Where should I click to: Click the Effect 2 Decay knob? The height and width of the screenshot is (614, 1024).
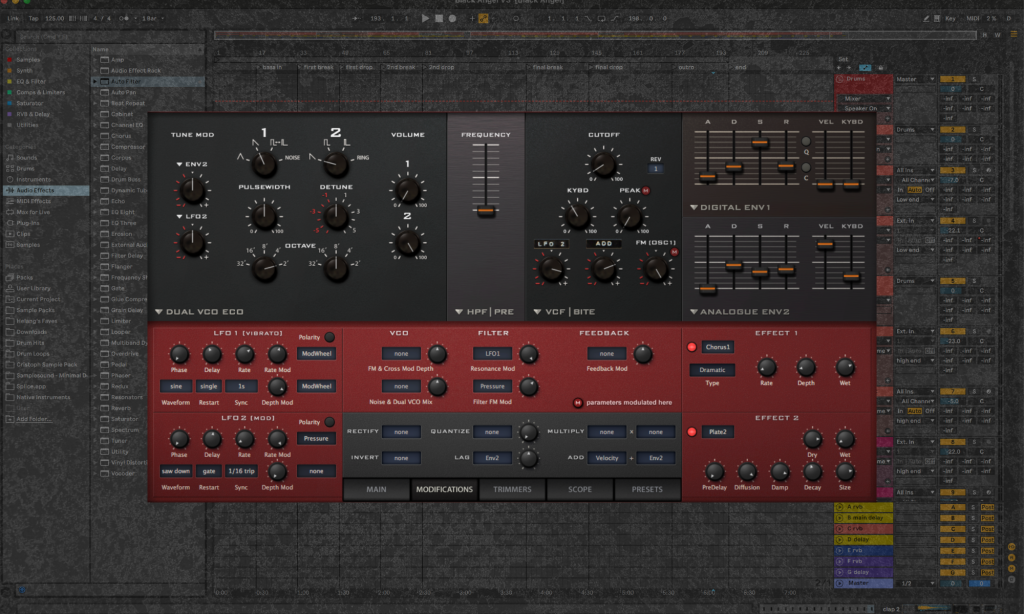(x=812, y=471)
